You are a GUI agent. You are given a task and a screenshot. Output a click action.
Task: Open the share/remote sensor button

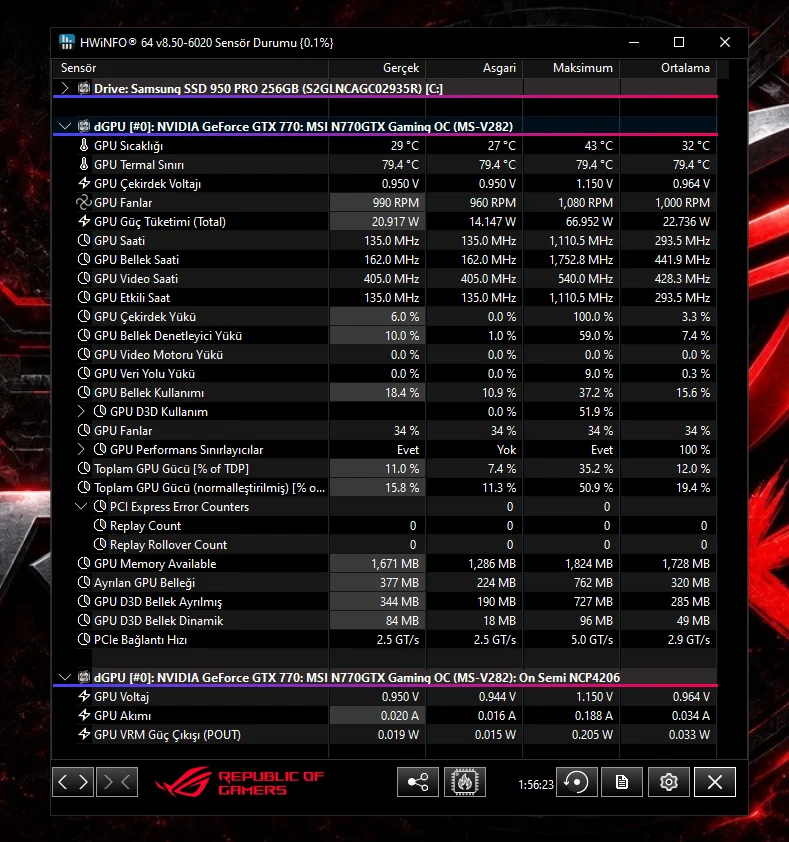pyautogui.click(x=418, y=782)
